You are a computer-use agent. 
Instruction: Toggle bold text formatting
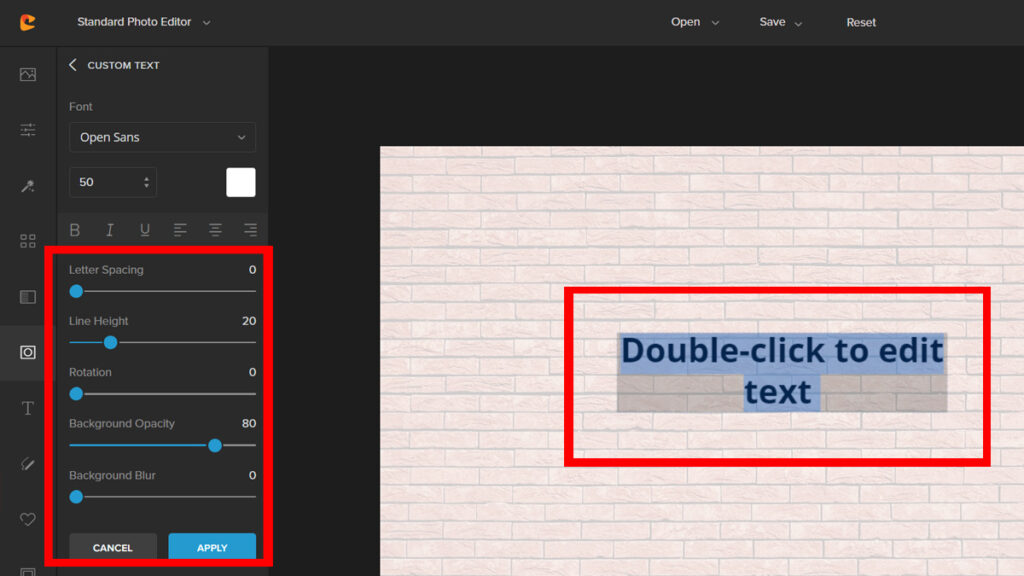point(75,230)
